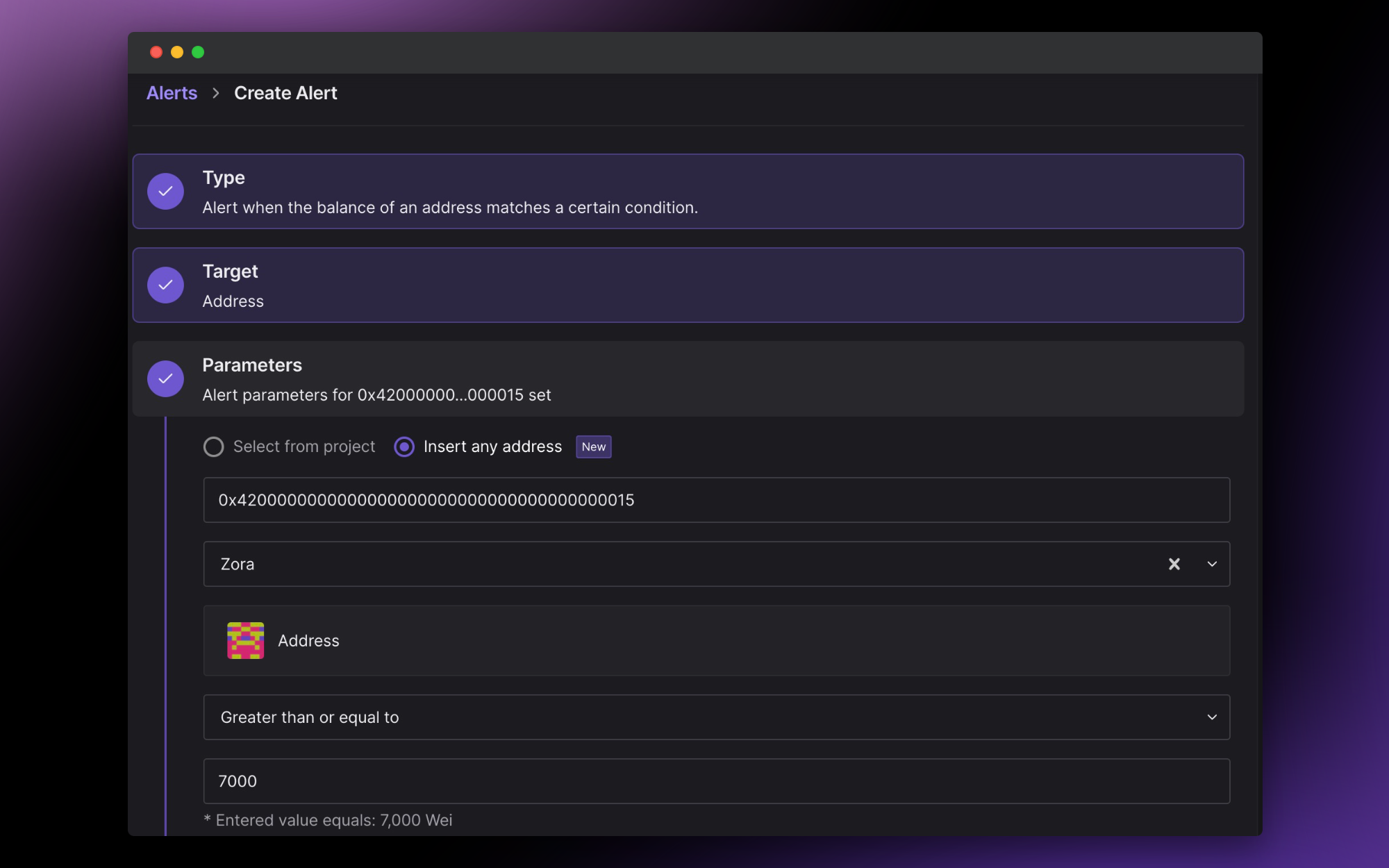Image resolution: width=1389 pixels, height=868 pixels.
Task: Click the green traffic light button
Action: [x=199, y=52]
